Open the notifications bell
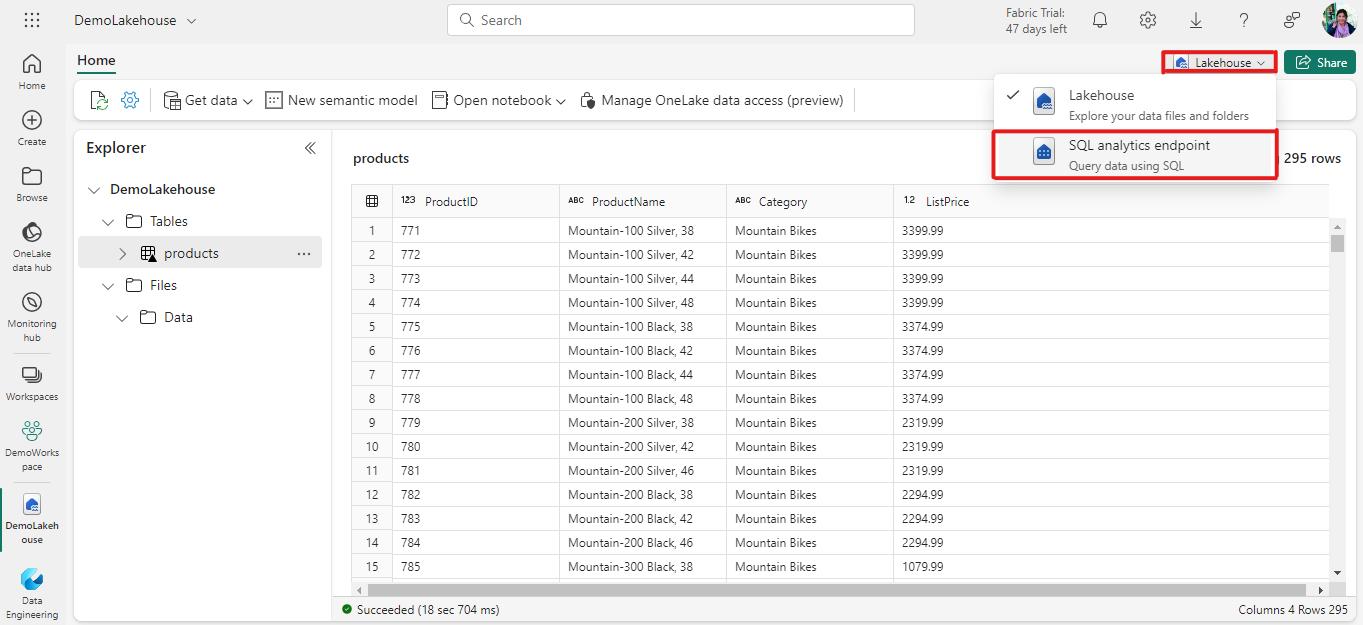The width and height of the screenshot is (1363, 625). 1100,20
